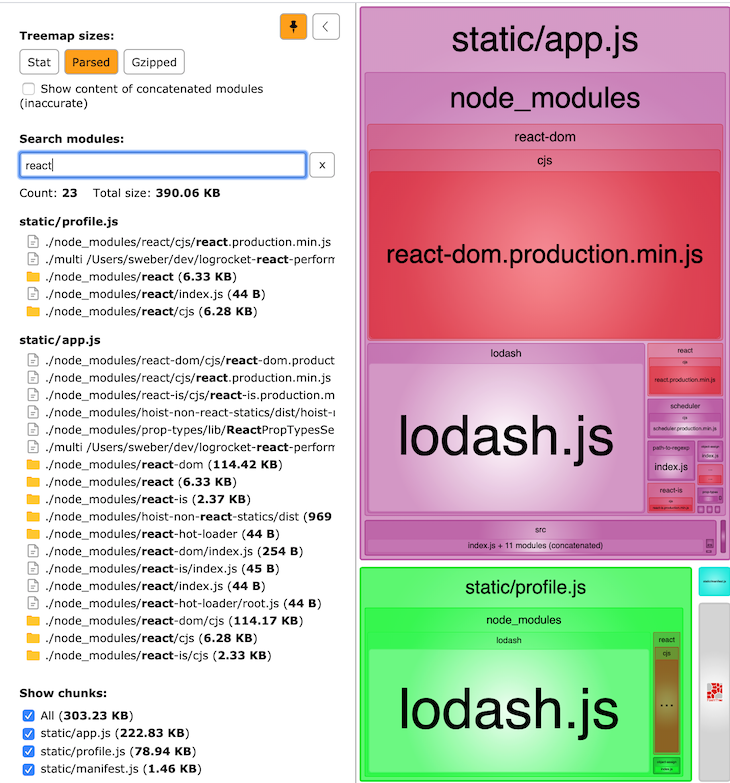This screenshot has width=730, height=783.
Task: Click folder icon for react-hot-loader (44 B)
Action: [x=33, y=534]
